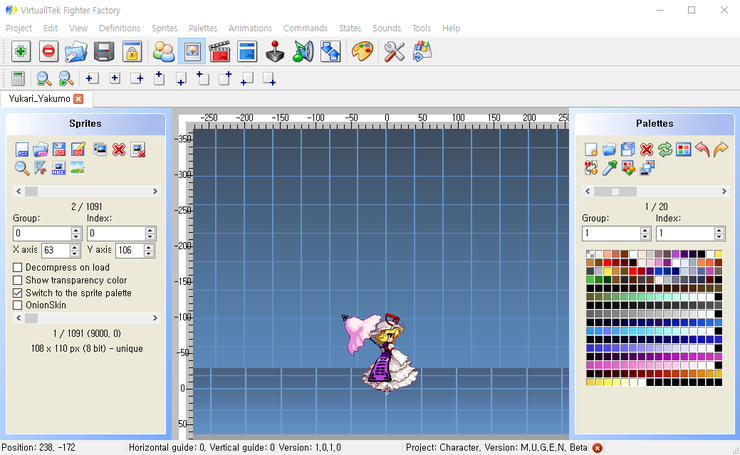Increase the X axis spinner value
This screenshot has height=455, width=740.
point(76,246)
